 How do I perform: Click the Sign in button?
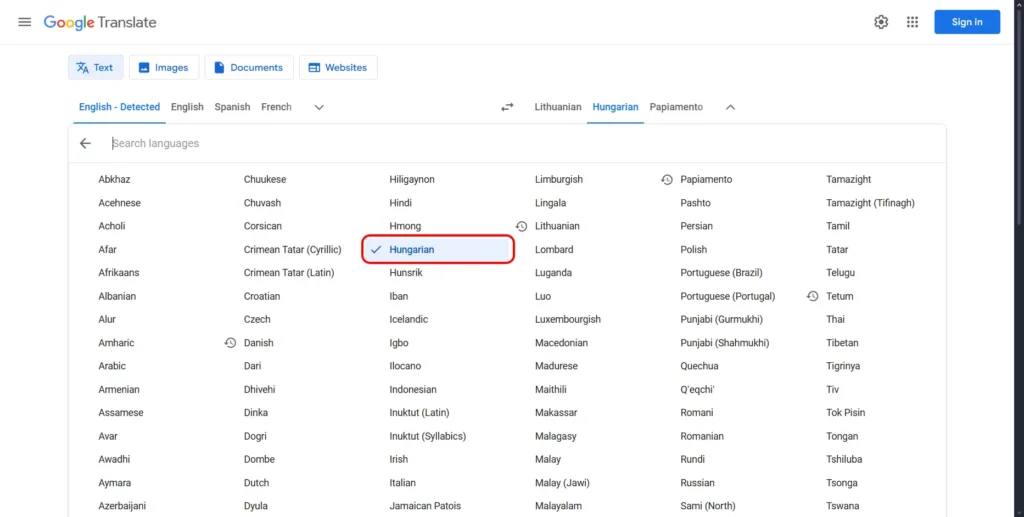pos(967,22)
